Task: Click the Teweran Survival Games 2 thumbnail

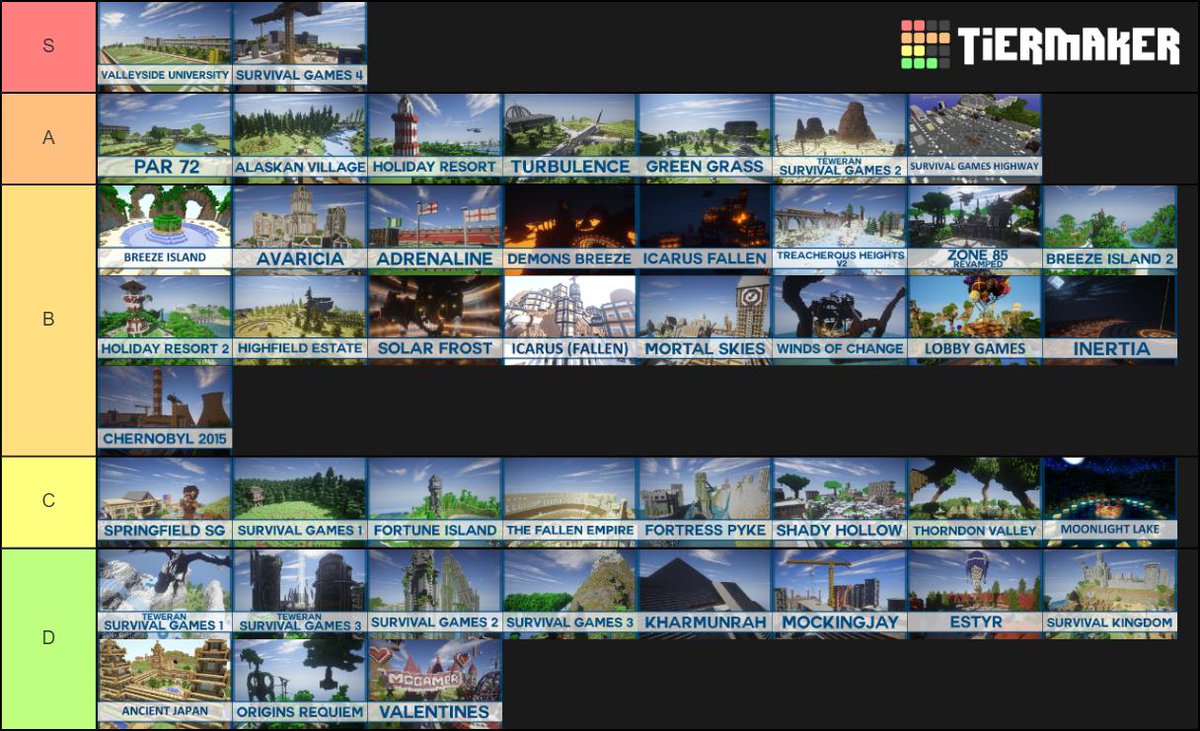Action: click(840, 138)
